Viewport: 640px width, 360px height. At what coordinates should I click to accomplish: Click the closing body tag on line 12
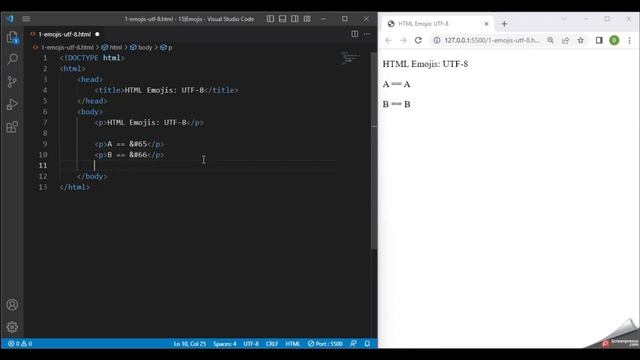click(92, 176)
